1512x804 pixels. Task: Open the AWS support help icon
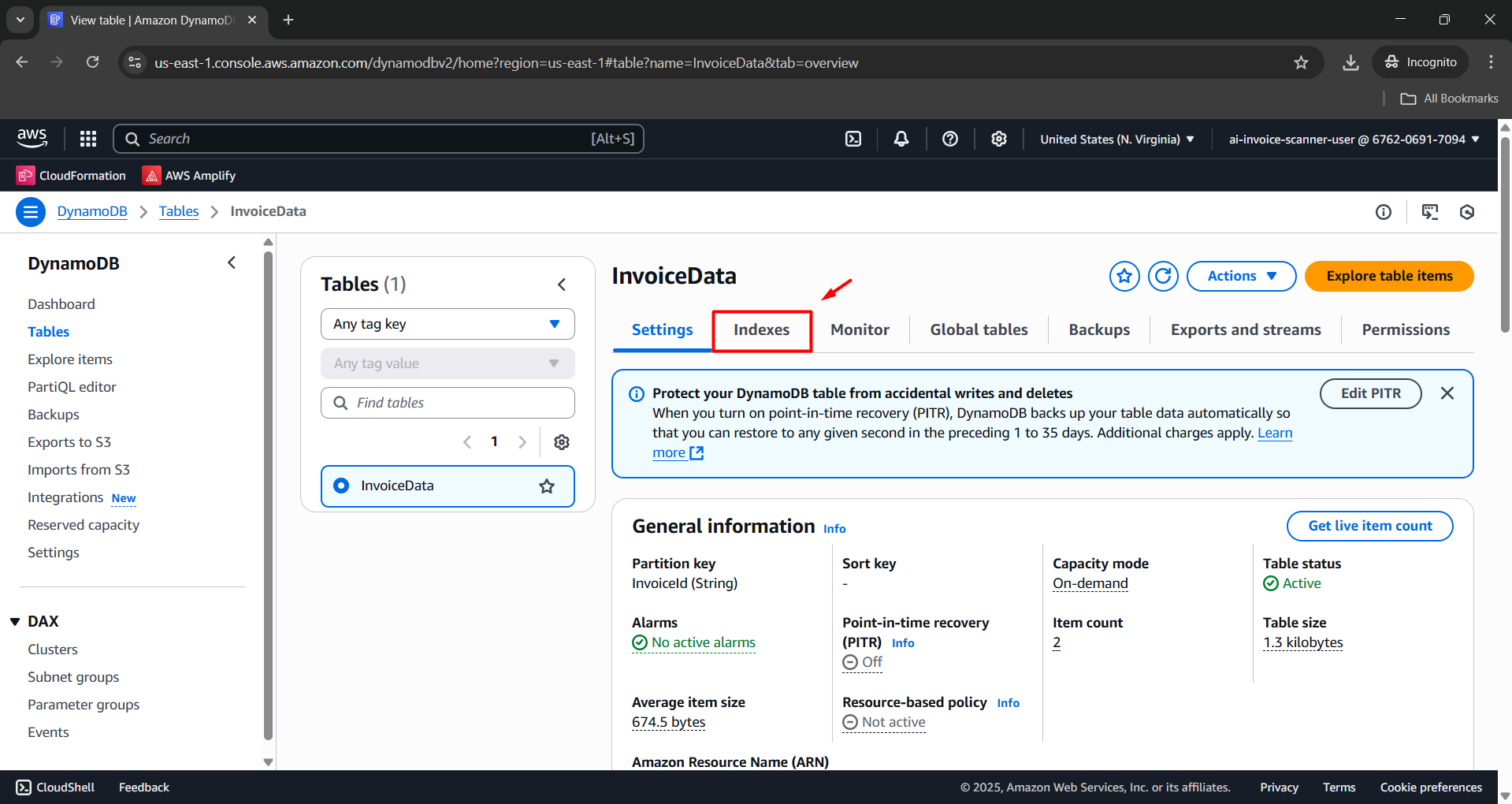pyautogui.click(x=950, y=139)
